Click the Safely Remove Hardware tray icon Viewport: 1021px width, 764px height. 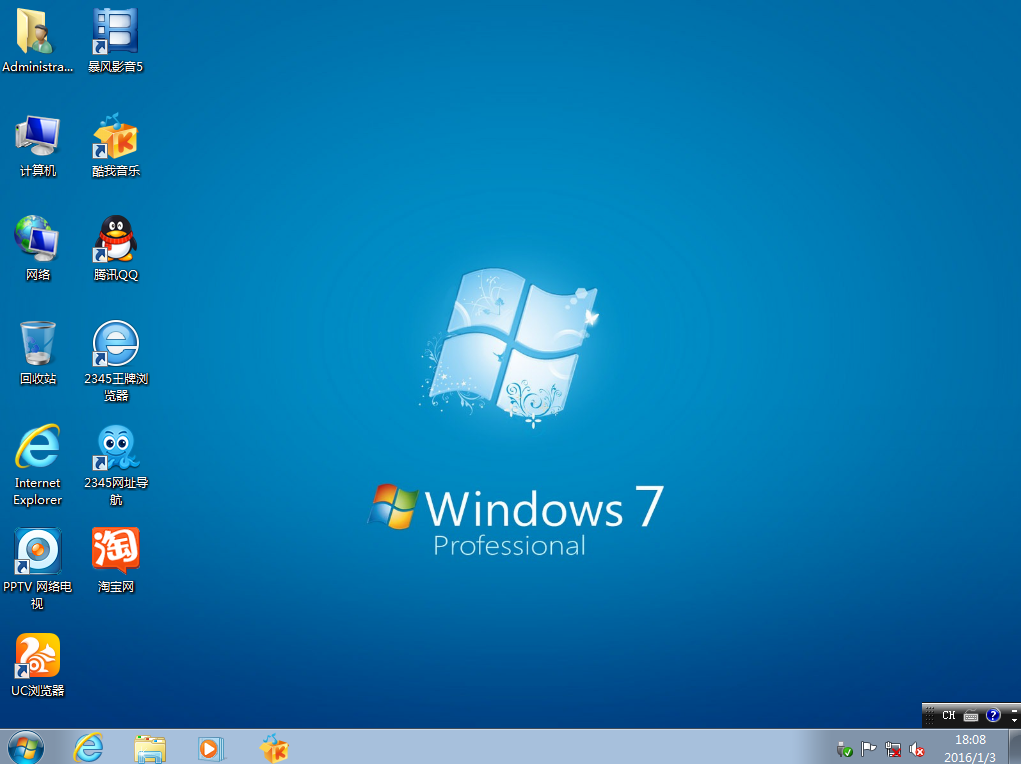845,750
